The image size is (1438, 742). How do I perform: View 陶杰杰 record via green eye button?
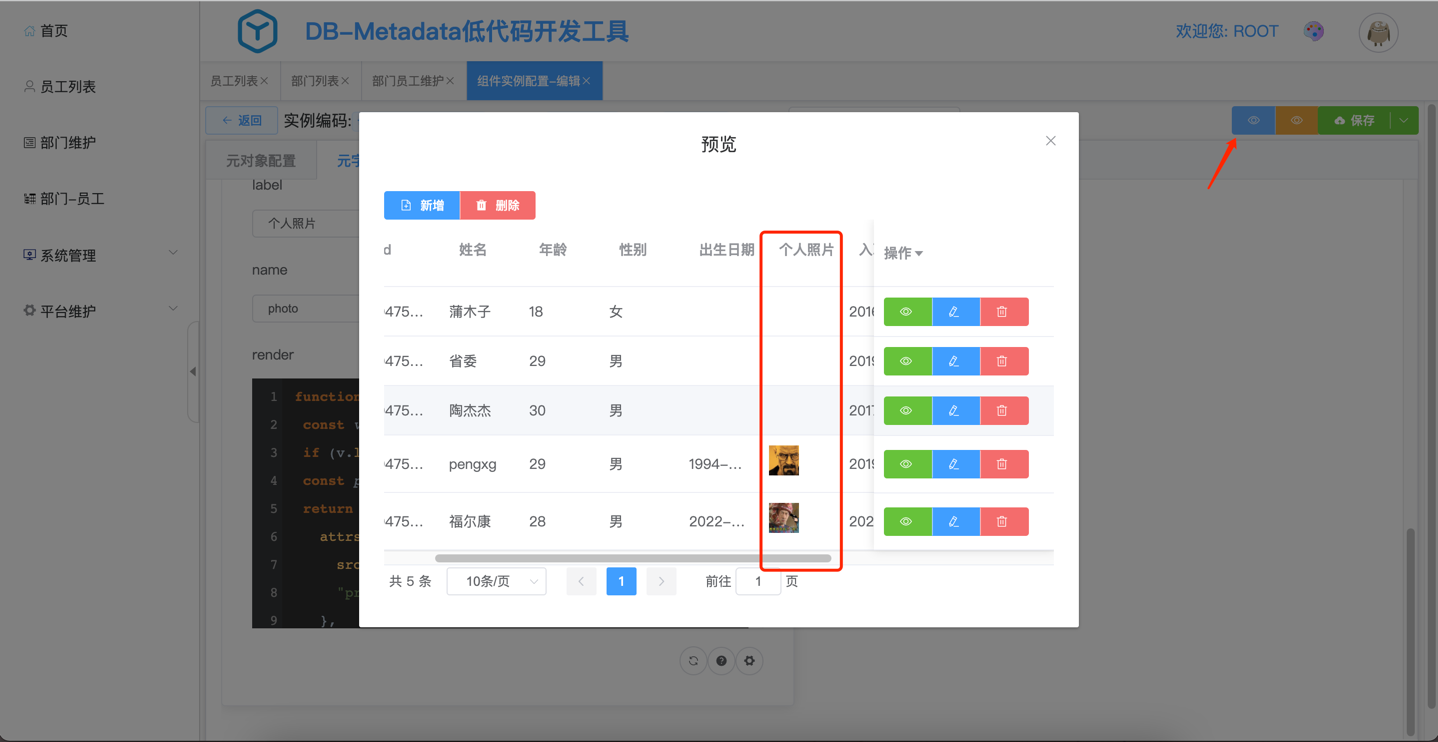(907, 411)
